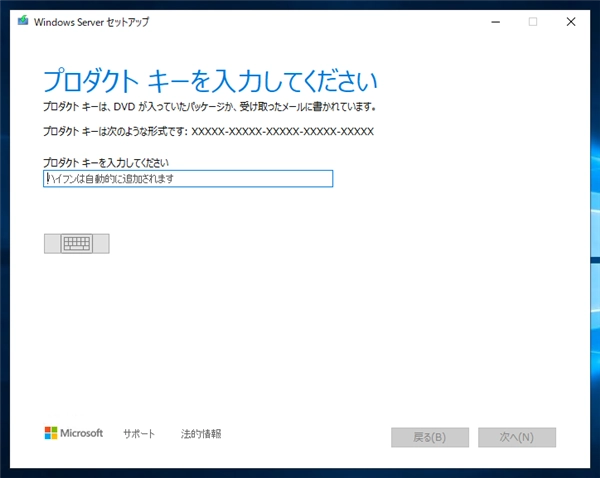This screenshot has width=600, height=478.
Task: Click the heading プロダクト キーを入力してください
Action: pyautogui.click(x=210, y=81)
